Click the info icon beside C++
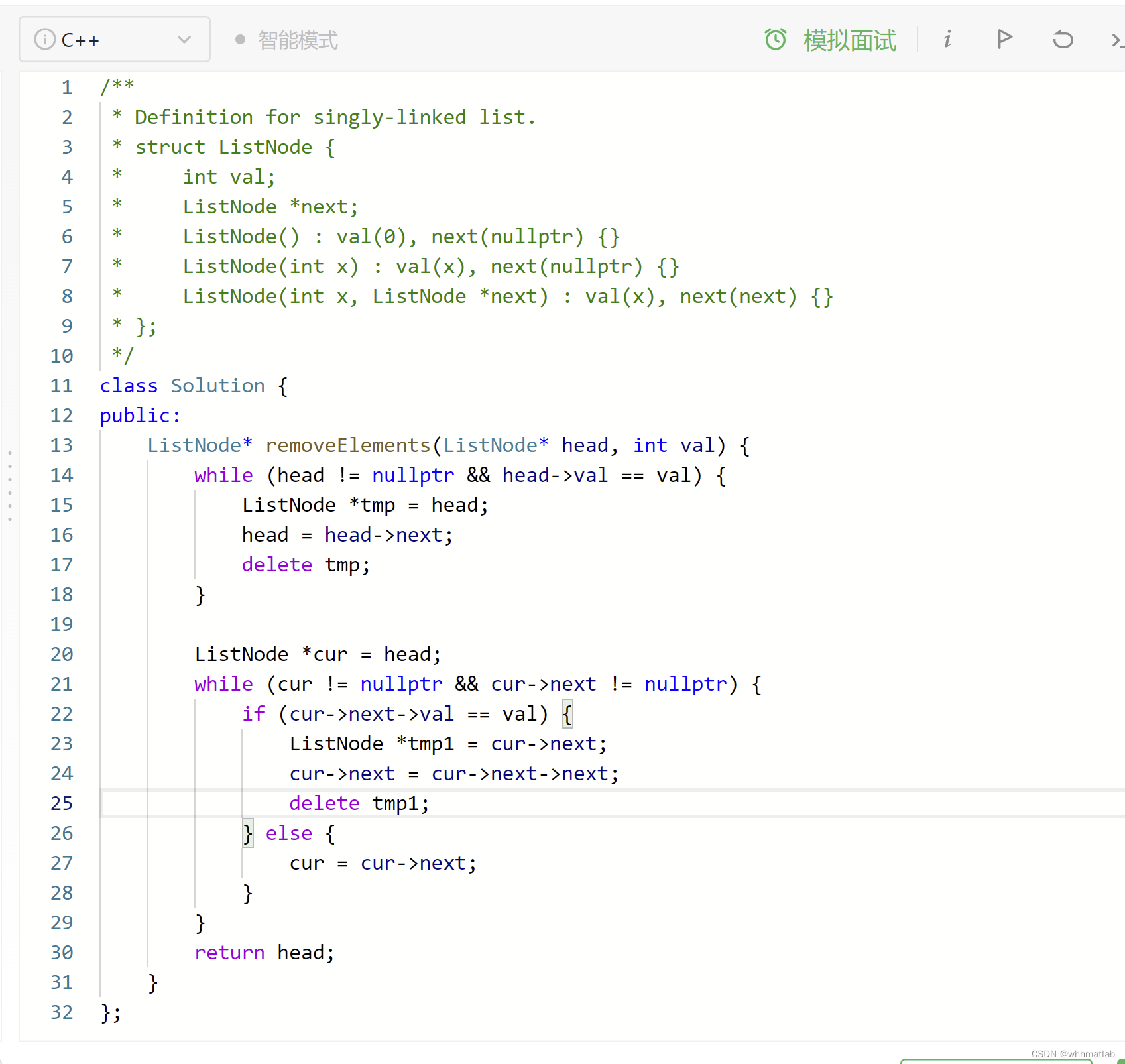This screenshot has height=1064, width=1125. point(44,40)
